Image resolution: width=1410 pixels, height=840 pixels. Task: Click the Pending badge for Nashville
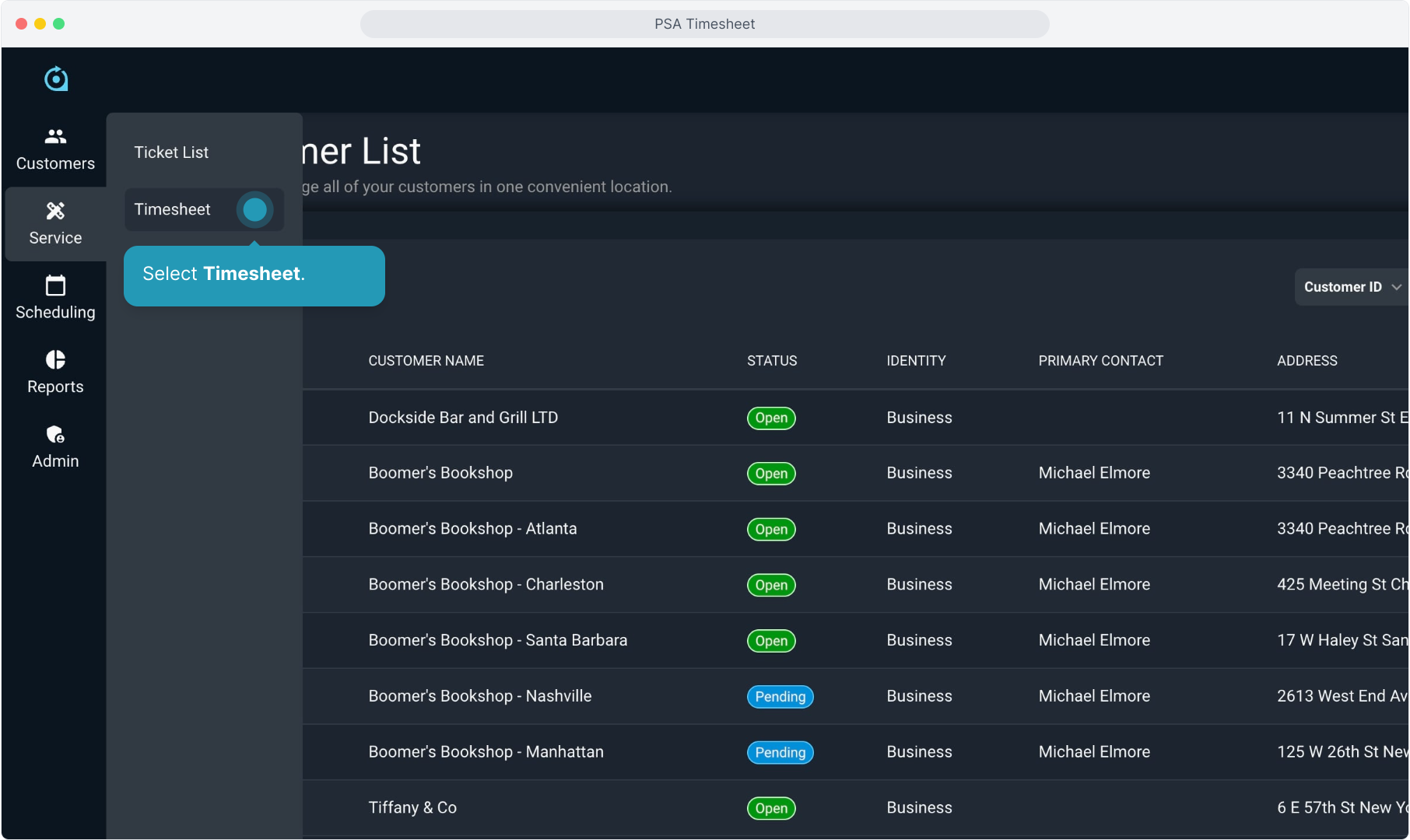[780, 697]
